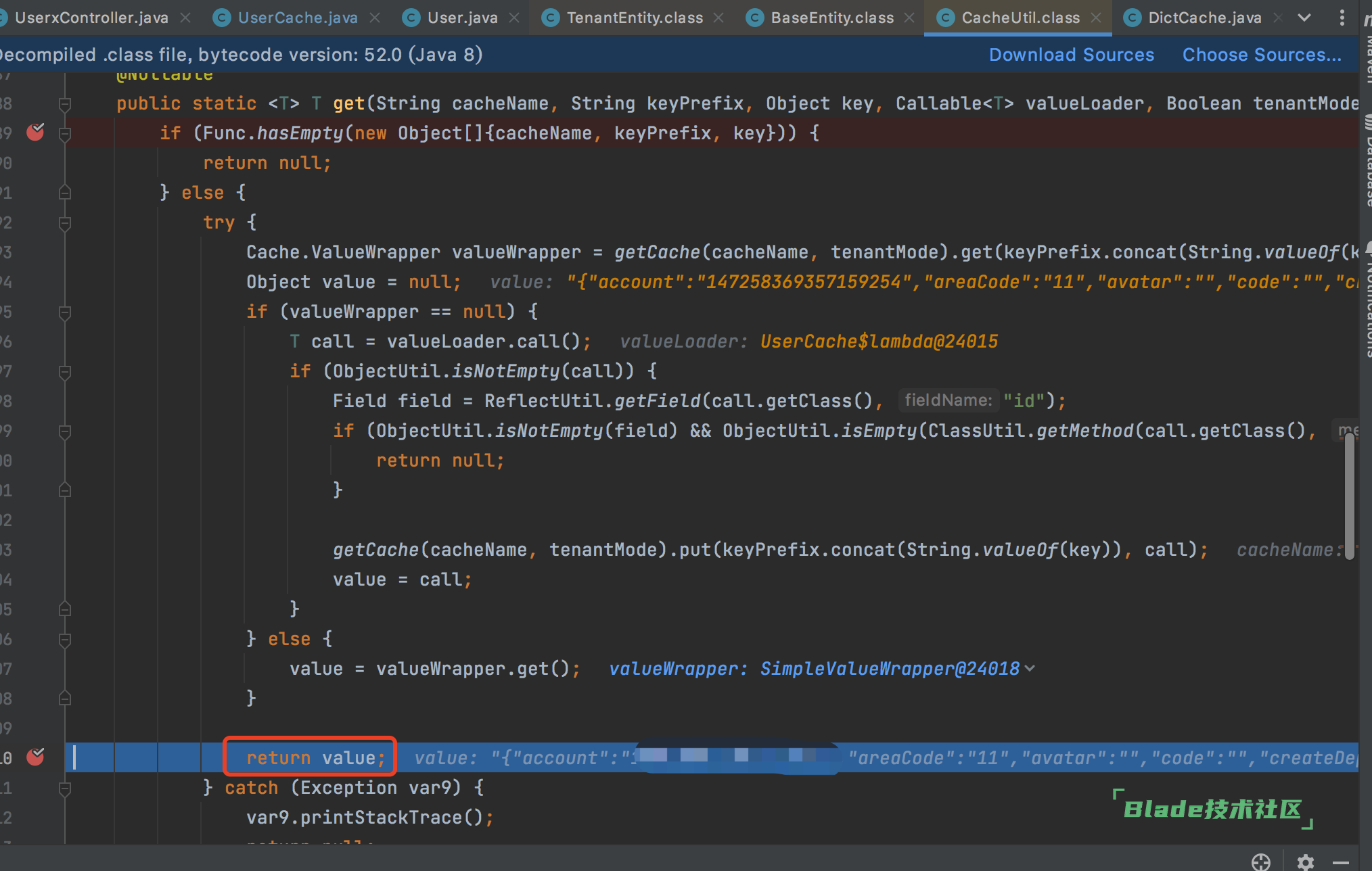The width and height of the screenshot is (1372, 871).
Task: Open the editor tab options menu
Action: pos(1342,18)
